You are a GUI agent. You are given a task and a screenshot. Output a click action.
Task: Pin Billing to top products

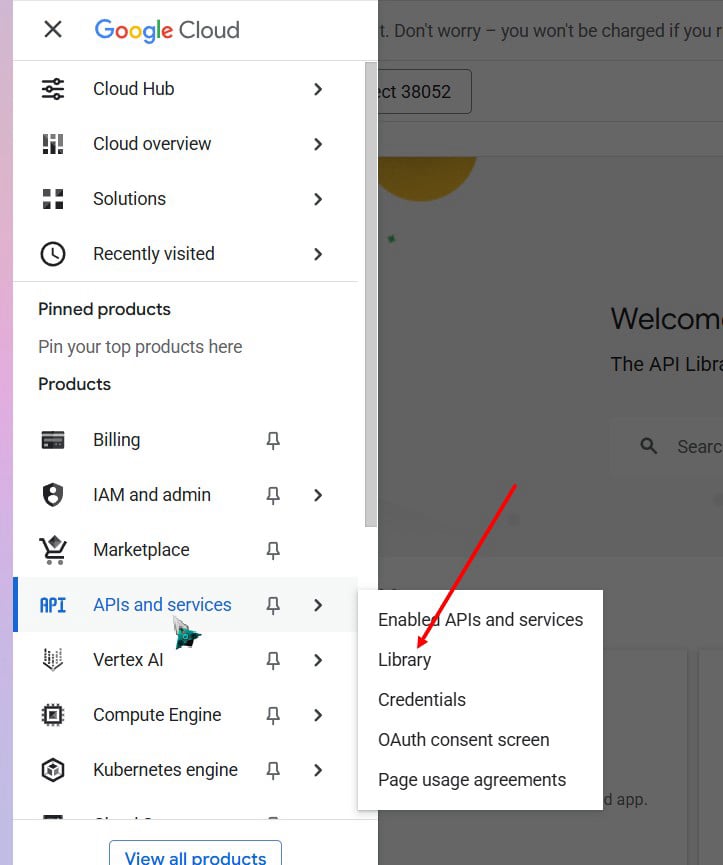(x=273, y=440)
